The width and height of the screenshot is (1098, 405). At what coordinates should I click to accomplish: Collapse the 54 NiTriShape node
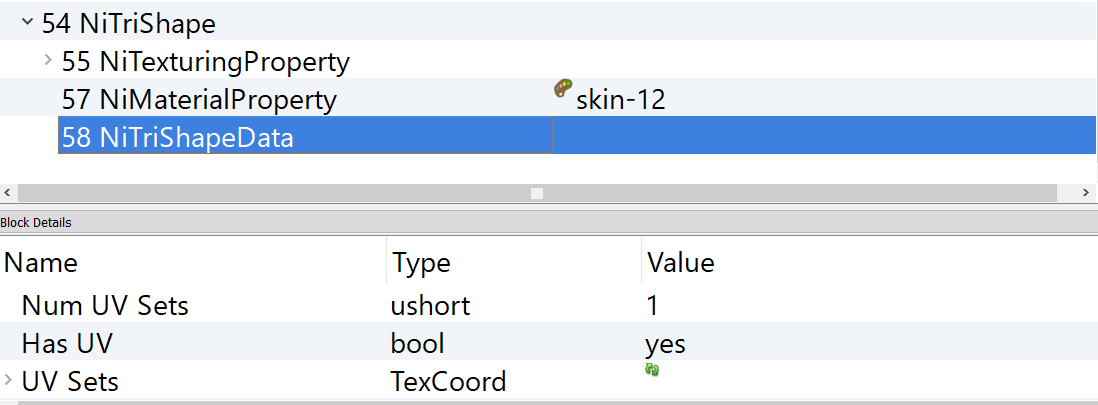(x=27, y=22)
